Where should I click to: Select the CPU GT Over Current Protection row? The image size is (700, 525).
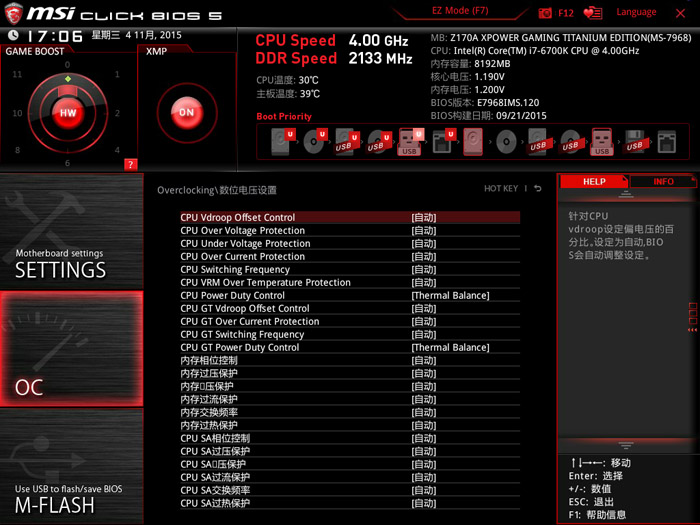click(250, 322)
